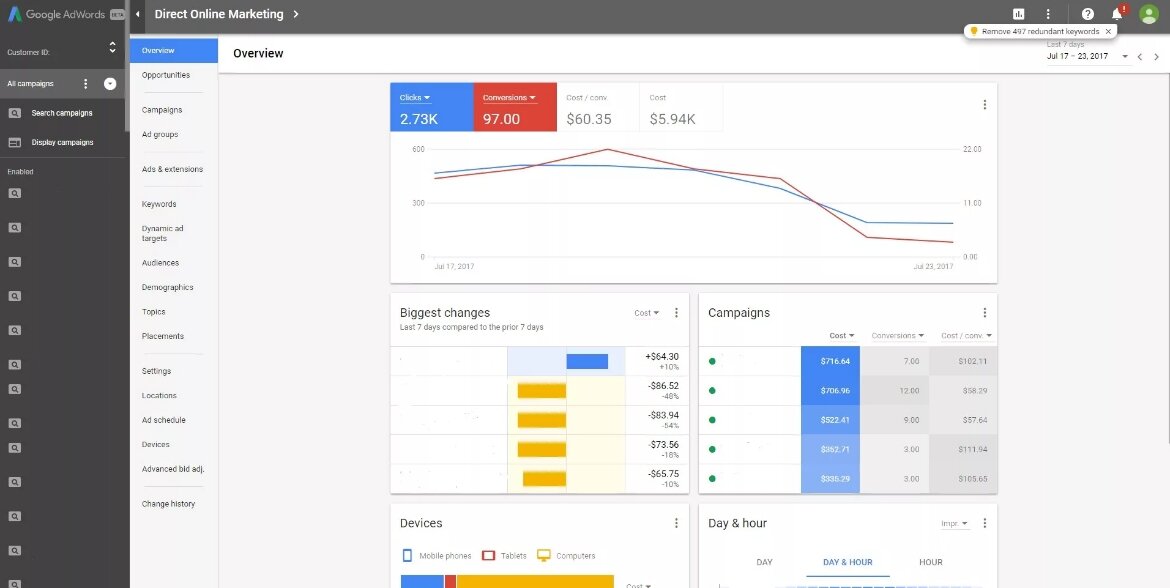Screen dimensions: 1170x588
Task: Open Campaigns card Conversions column dropdown
Action: 898,336
